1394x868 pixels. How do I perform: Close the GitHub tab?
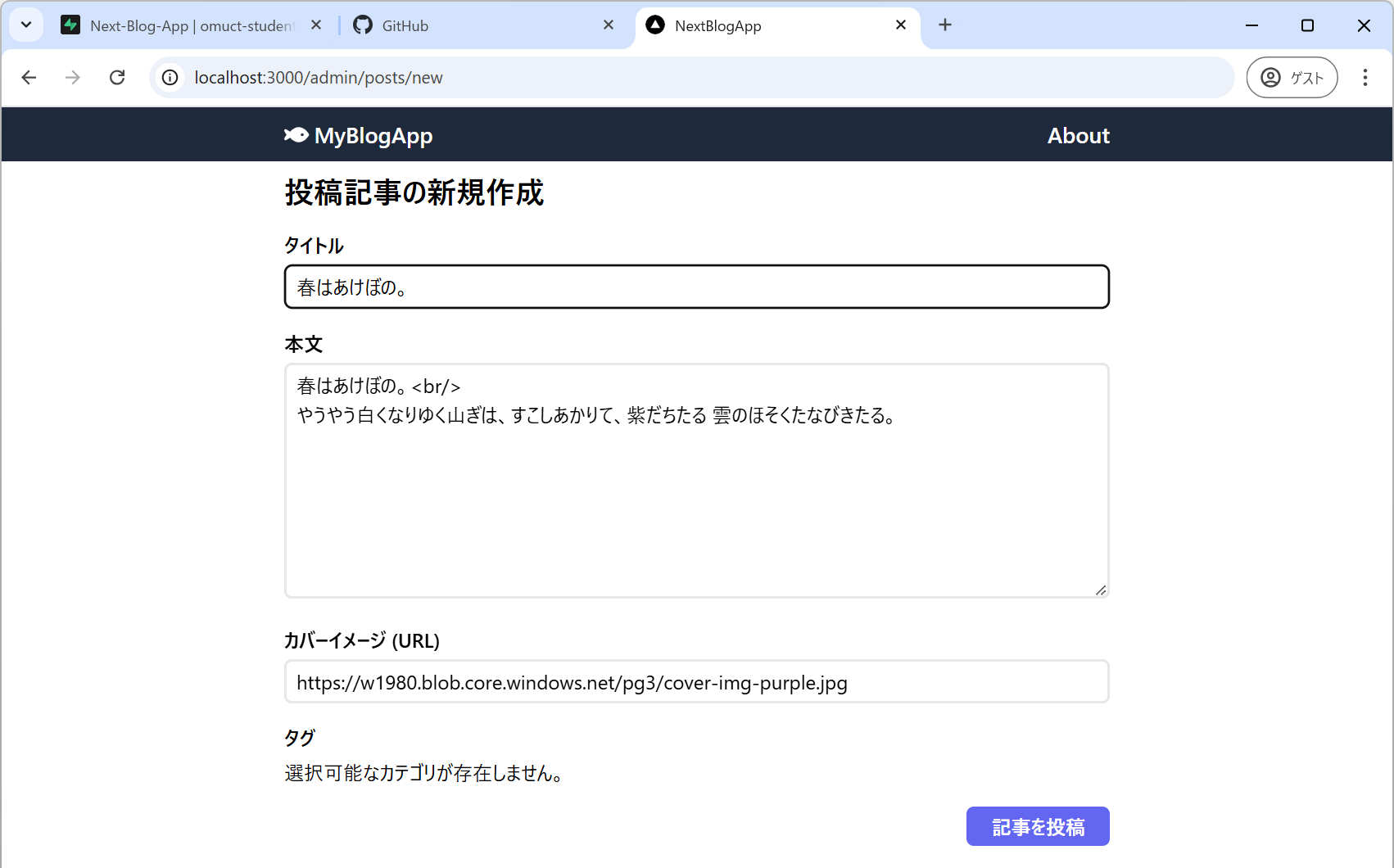(x=609, y=25)
